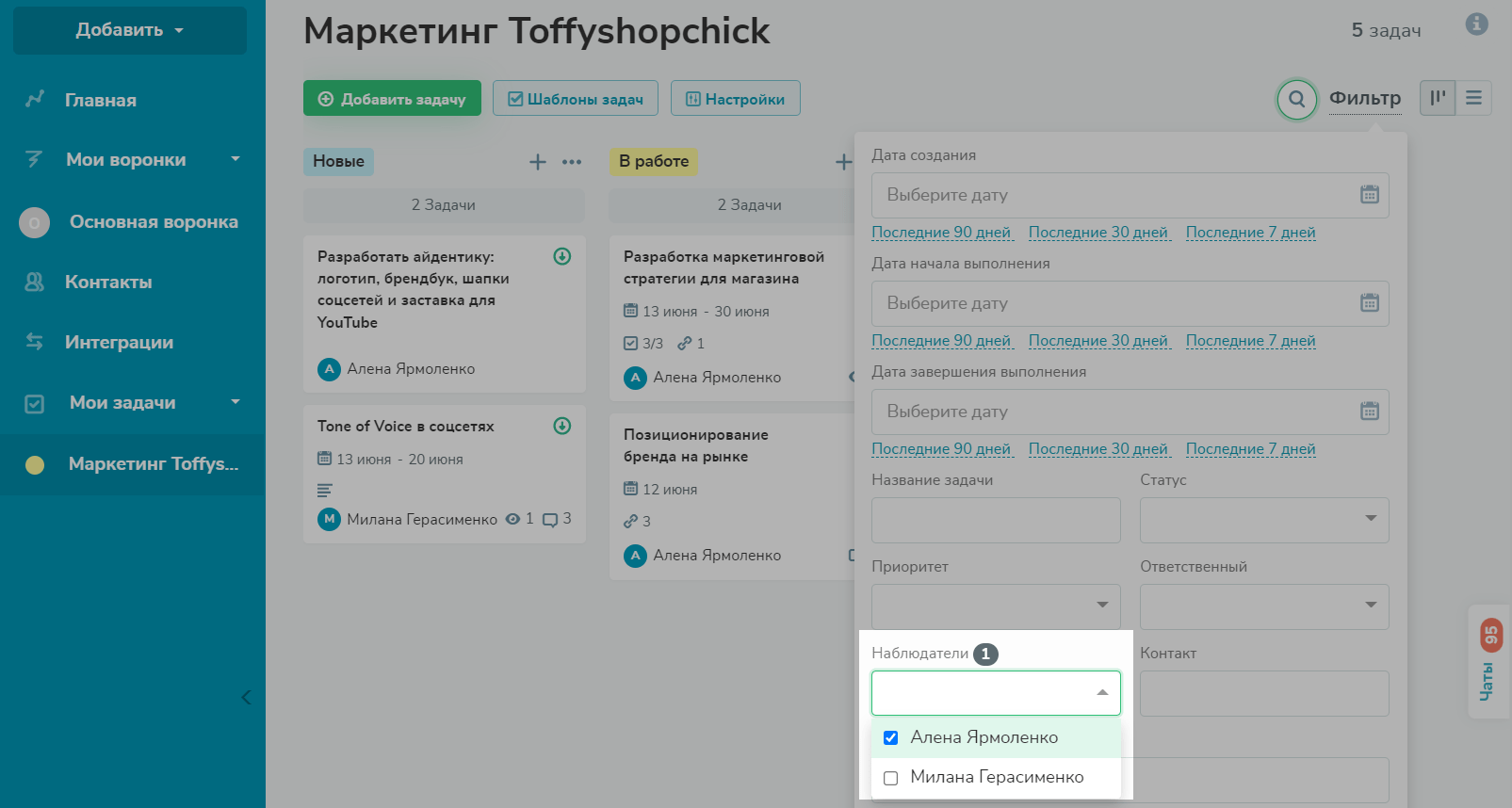This screenshot has height=808, width=1512.
Task: Click Наблюдатели count badge 1
Action: [x=985, y=654]
